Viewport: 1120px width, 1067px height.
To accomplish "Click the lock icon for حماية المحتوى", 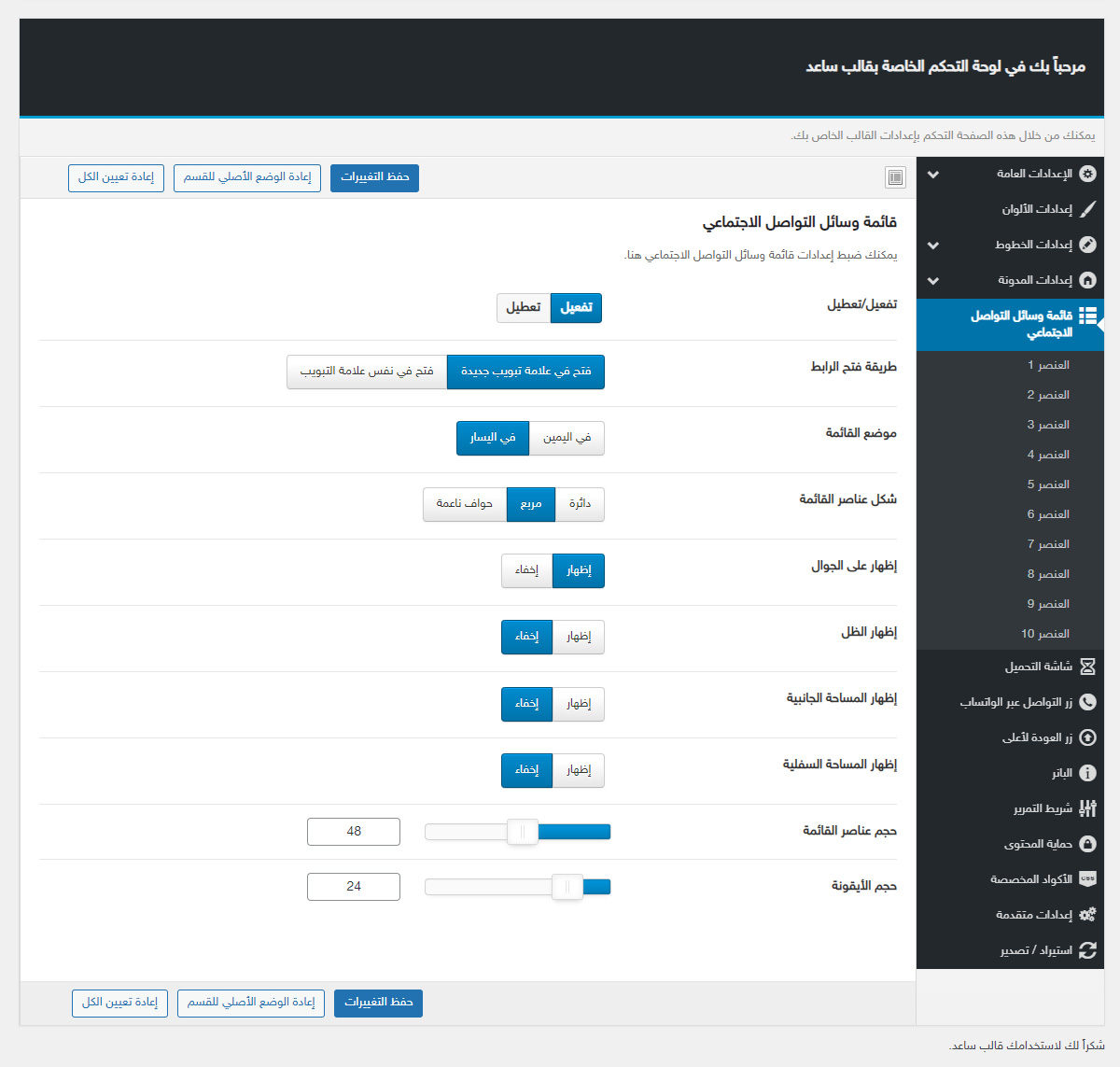I will click(x=1087, y=844).
